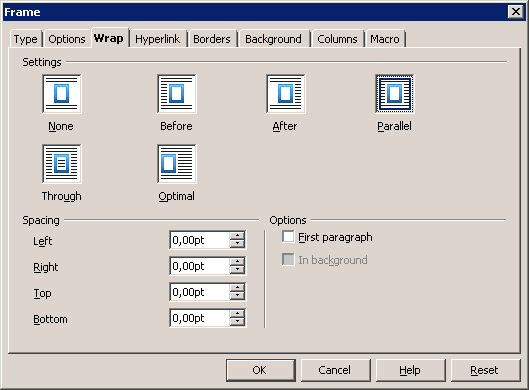Choose the Through wrap icon
The image size is (529, 390).
click(62, 164)
